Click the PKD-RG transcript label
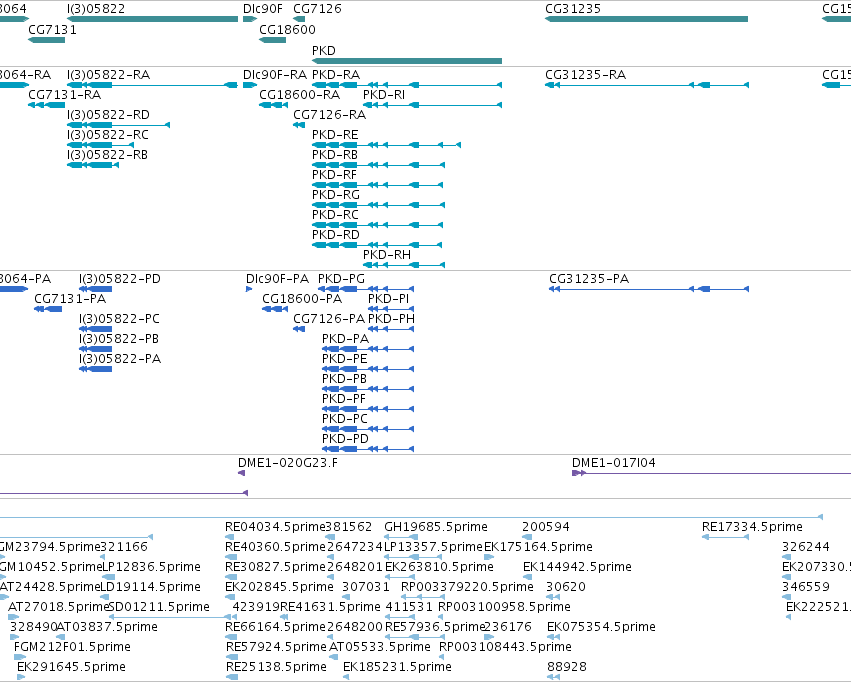 [x=336, y=194]
